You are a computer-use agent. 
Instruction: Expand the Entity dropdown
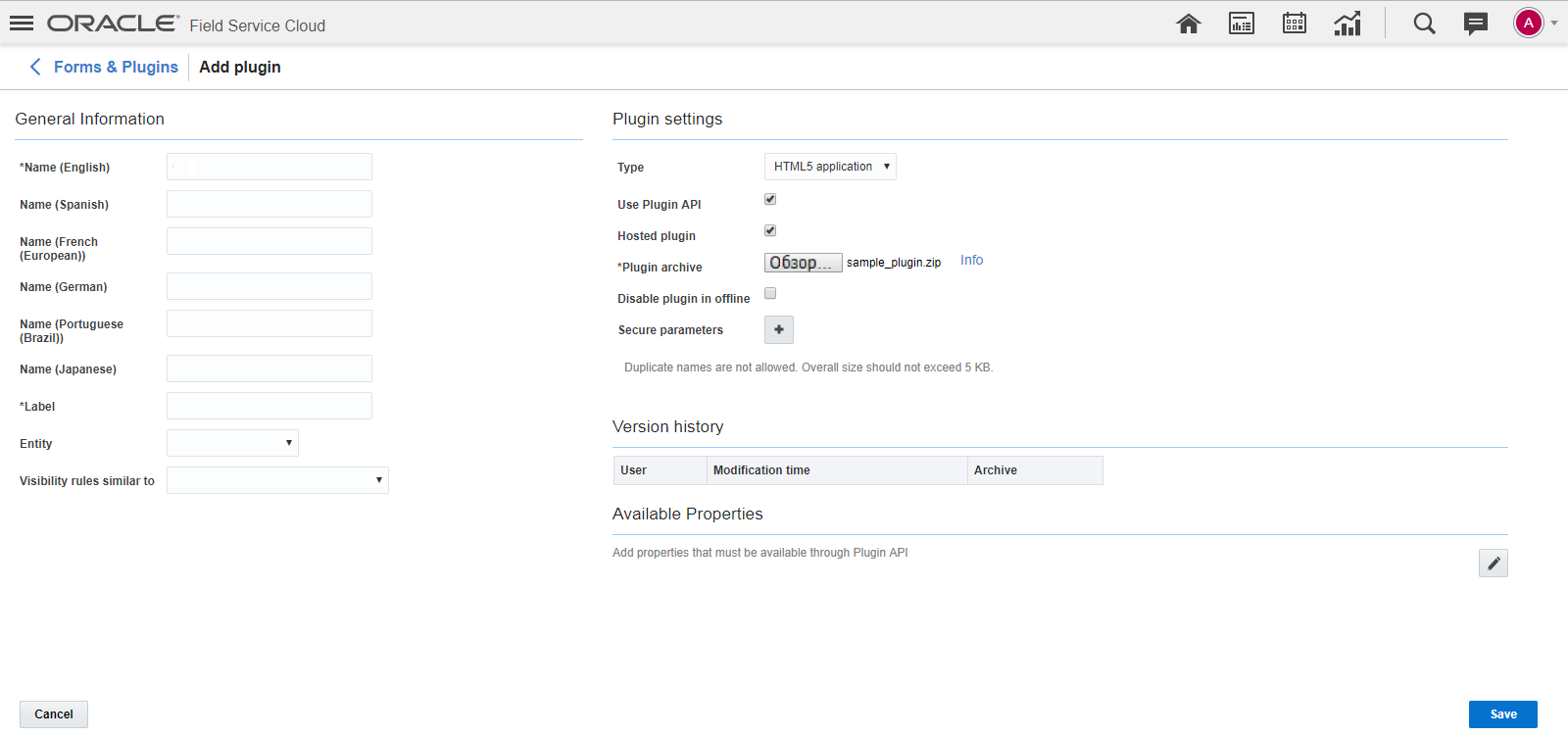(232, 443)
